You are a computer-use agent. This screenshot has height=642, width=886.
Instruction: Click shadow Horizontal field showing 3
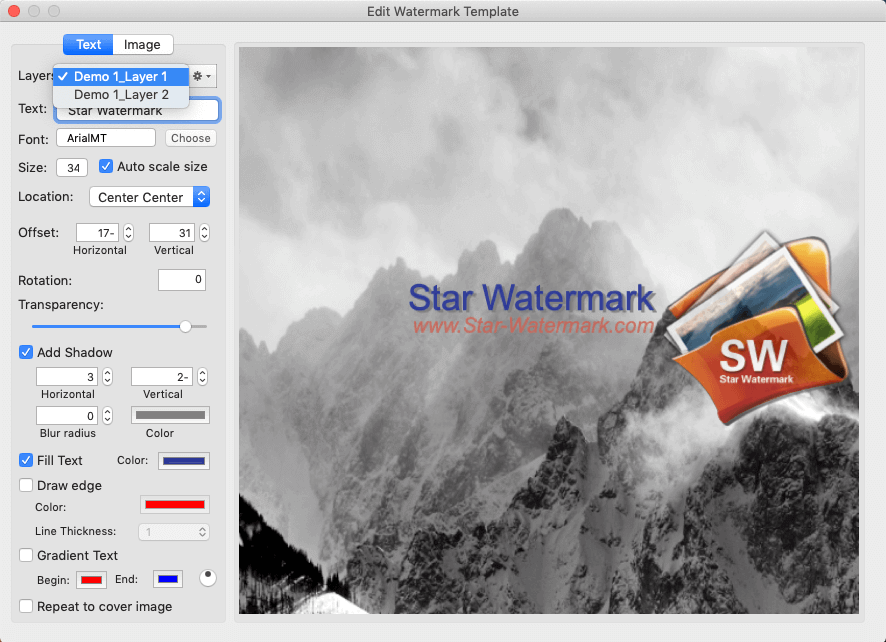coord(67,377)
